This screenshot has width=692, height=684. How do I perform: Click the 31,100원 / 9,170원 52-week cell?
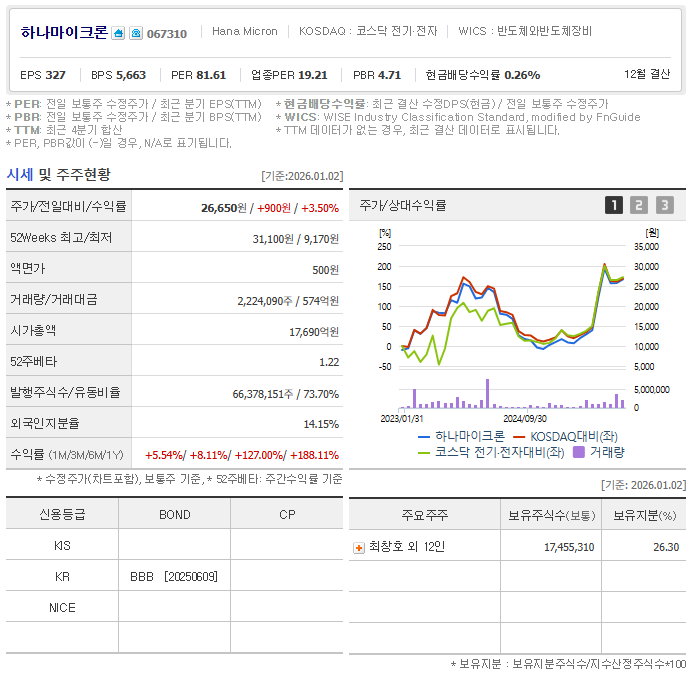click(x=296, y=239)
